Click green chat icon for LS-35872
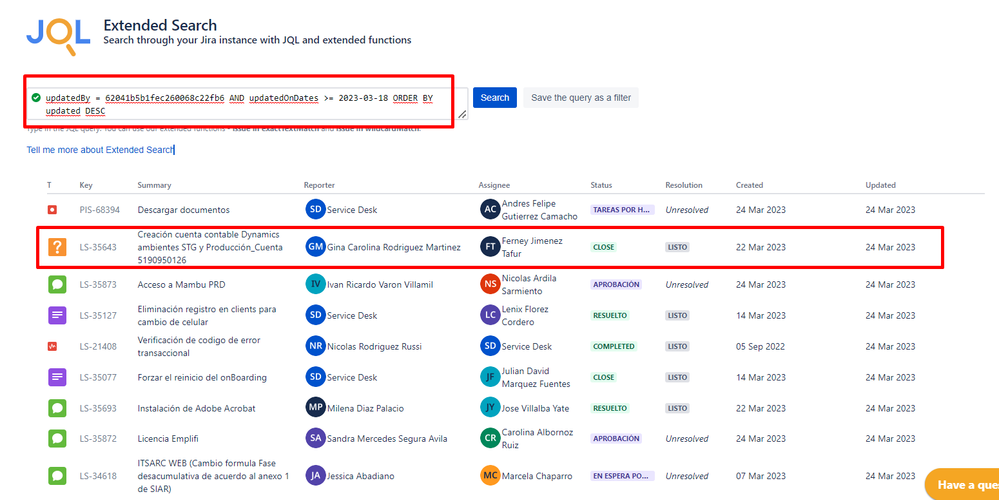 point(57,438)
